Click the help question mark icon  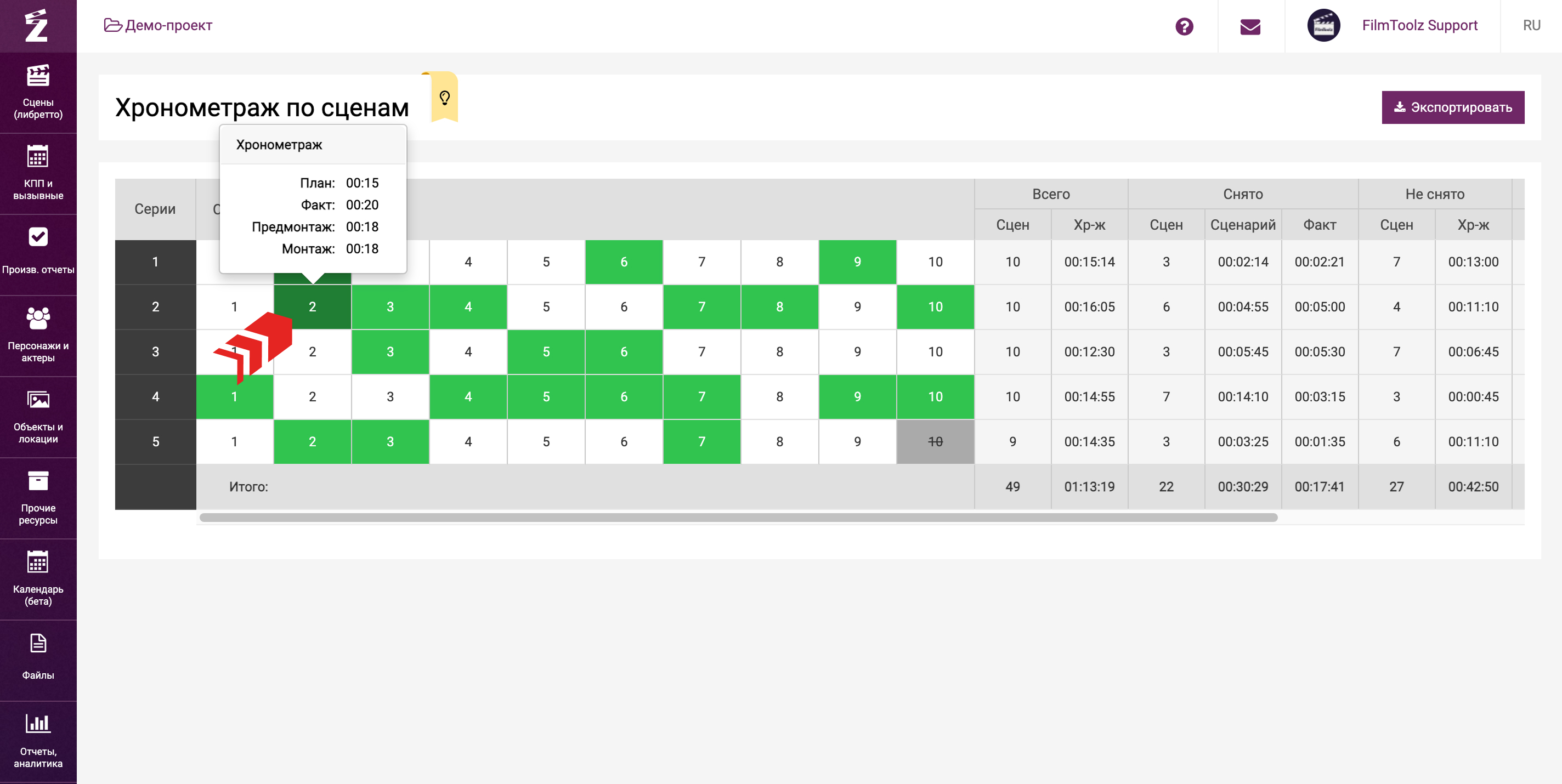point(1184,26)
